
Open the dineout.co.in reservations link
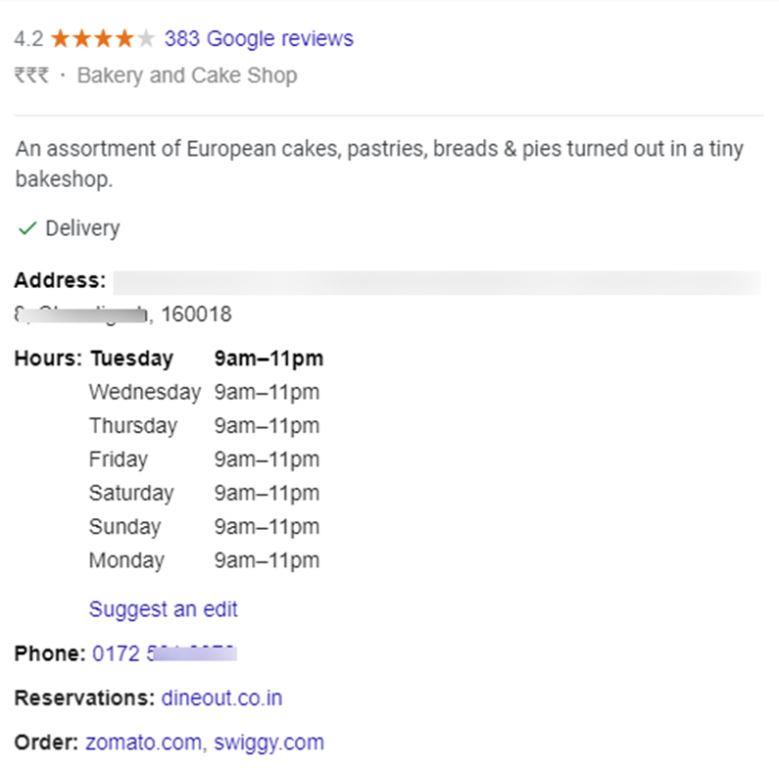tap(221, 698)
